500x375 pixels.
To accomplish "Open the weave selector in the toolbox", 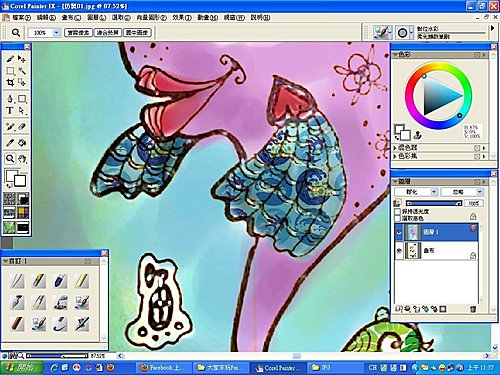I will 23,213.
